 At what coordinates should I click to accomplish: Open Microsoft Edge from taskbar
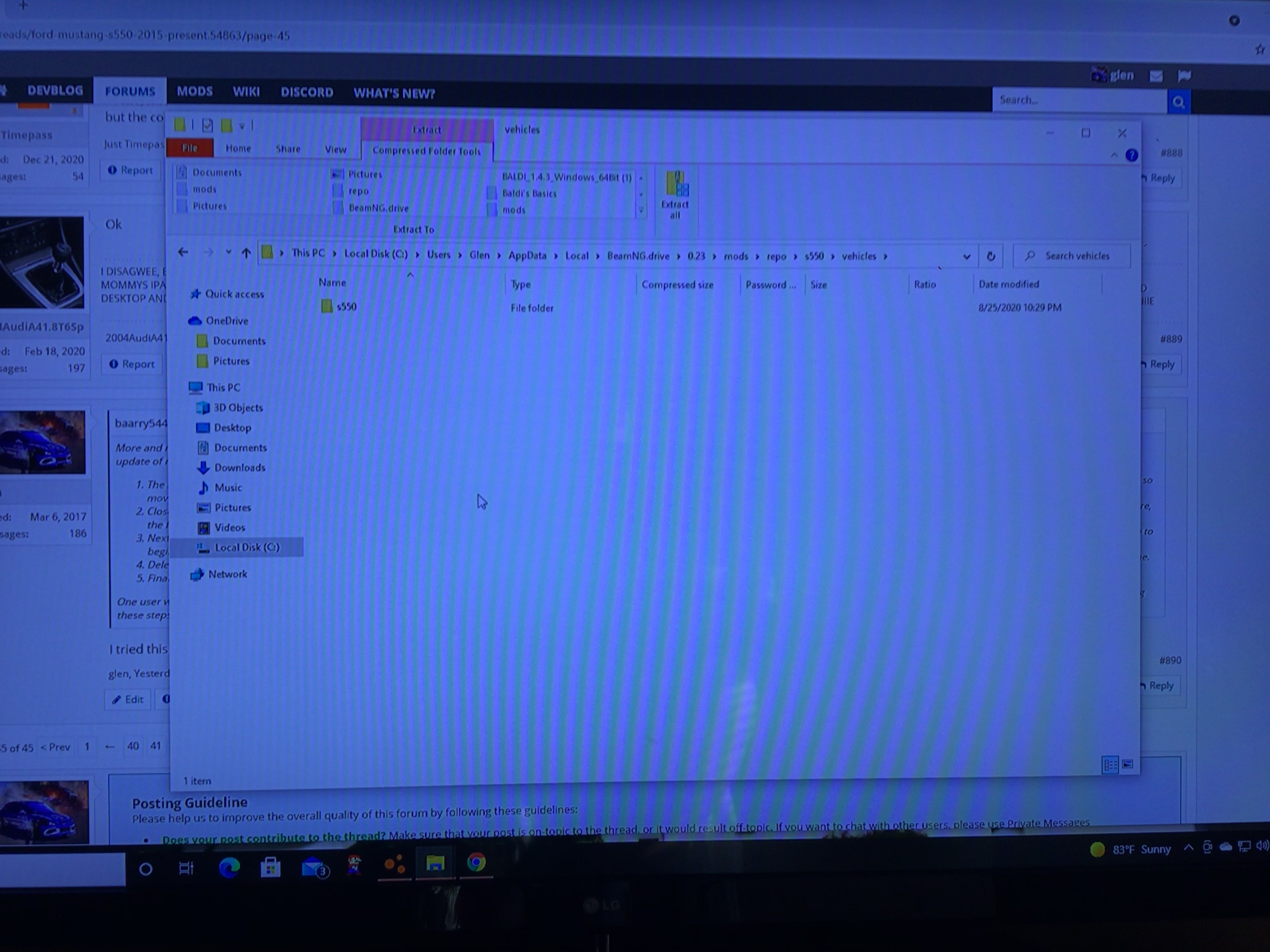click(x=229, y=868)
